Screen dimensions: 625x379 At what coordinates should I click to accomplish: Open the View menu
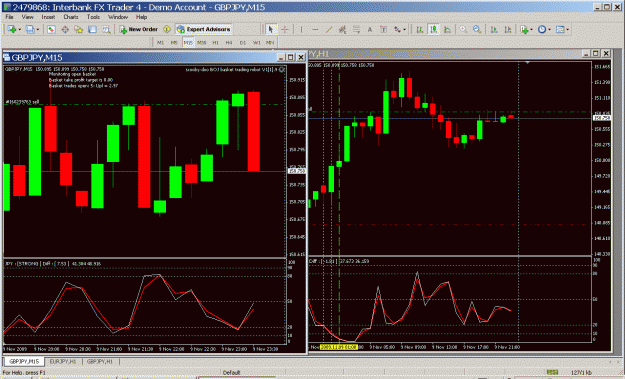click(x=28, y=17)
